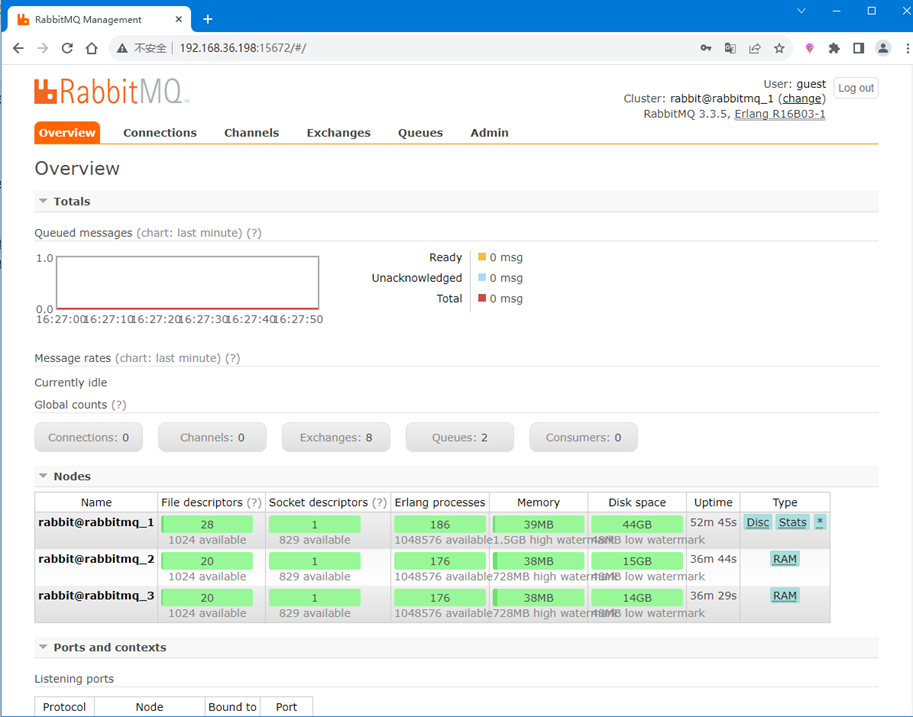Close the RabbitMQ Management tab
Viewport: 913px width, 717px height.
179,19
